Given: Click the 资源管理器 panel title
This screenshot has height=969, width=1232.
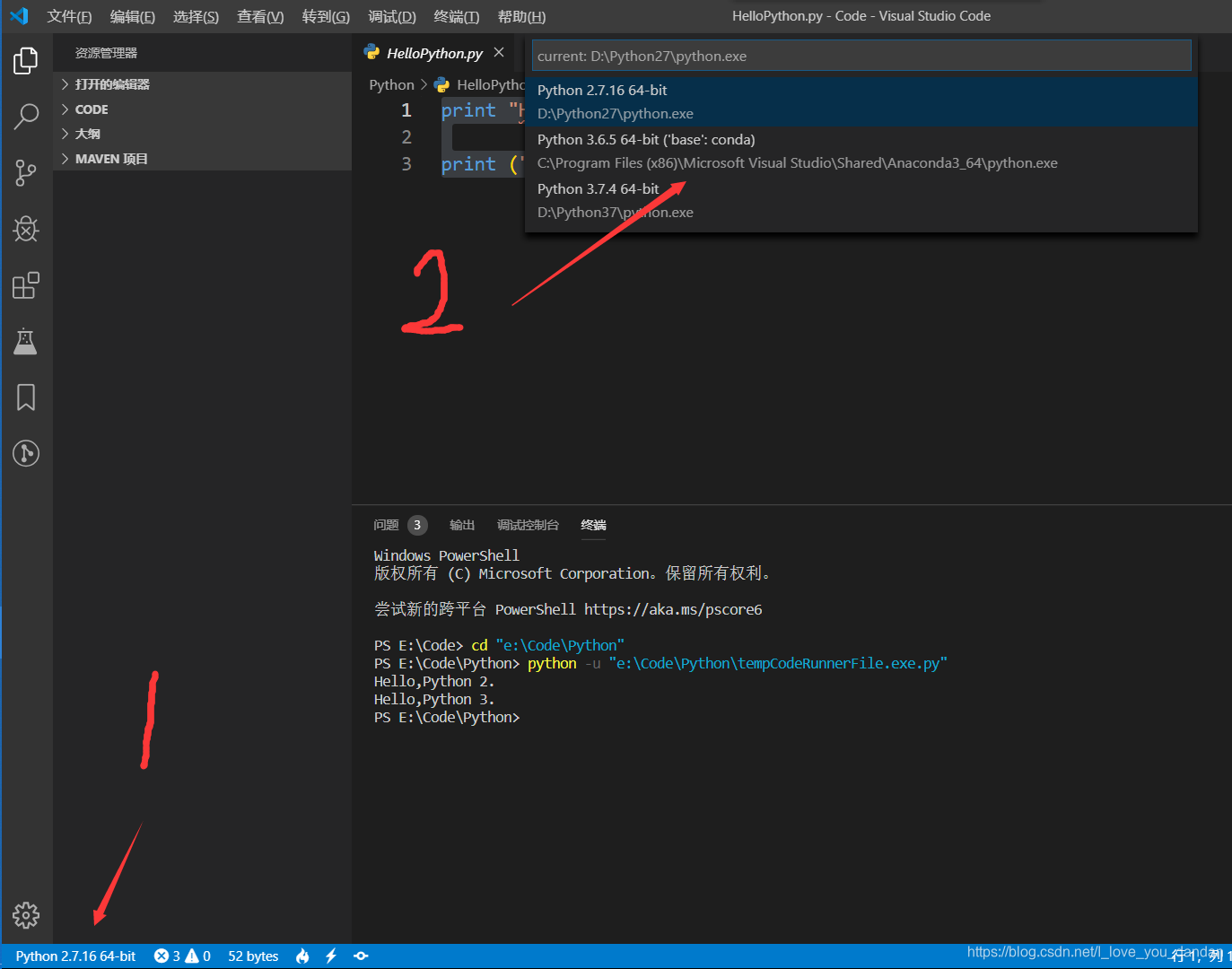Looking at the screenshot, I should 106,53.
